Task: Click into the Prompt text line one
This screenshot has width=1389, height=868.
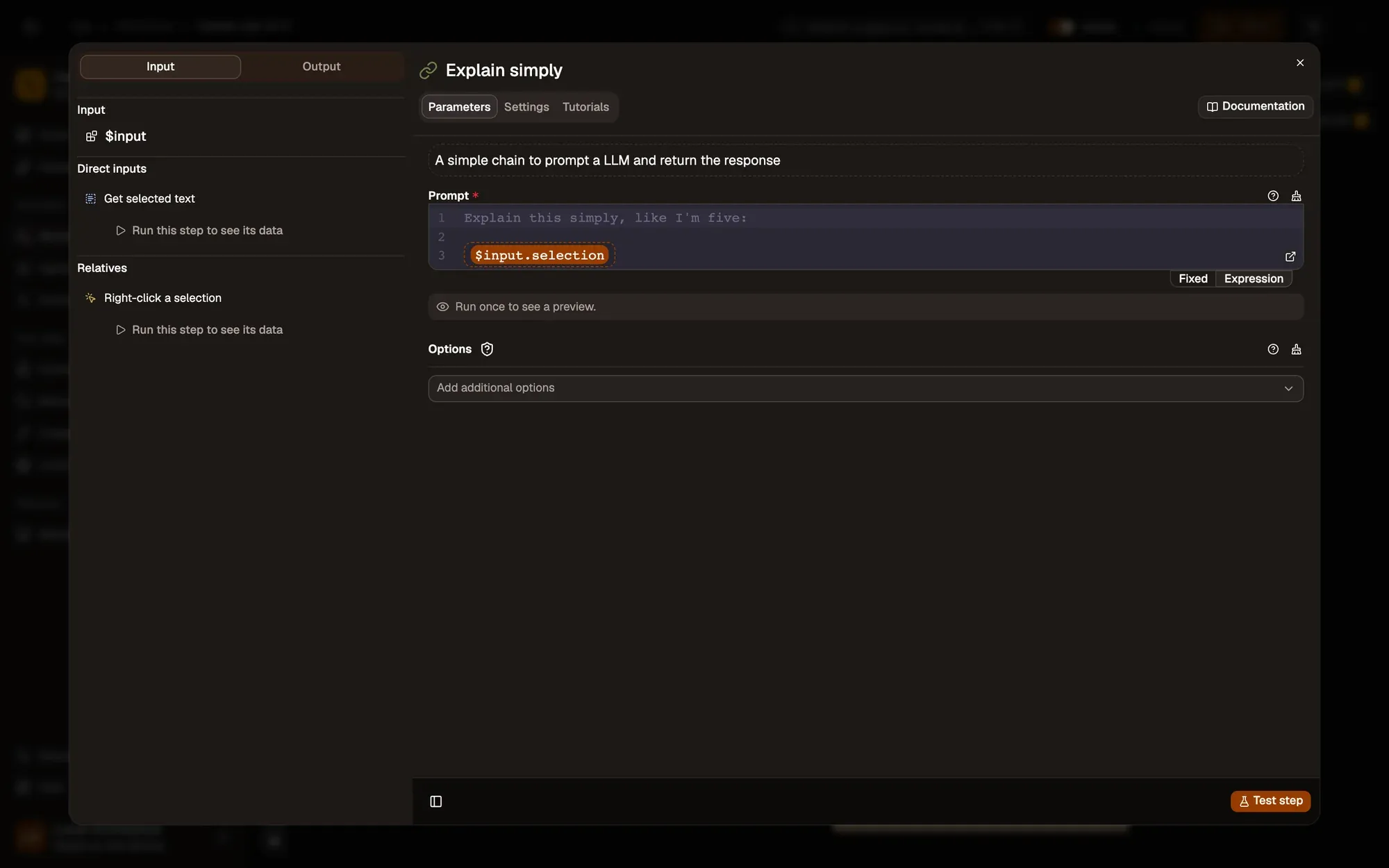Action: [606, 218]
